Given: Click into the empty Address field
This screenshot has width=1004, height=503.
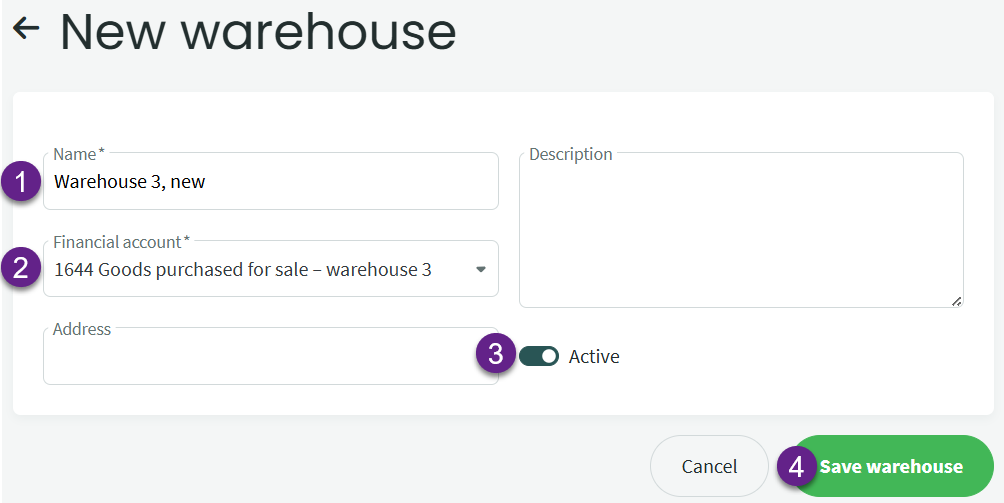Looking at the screenshot, I should (270, 362).
